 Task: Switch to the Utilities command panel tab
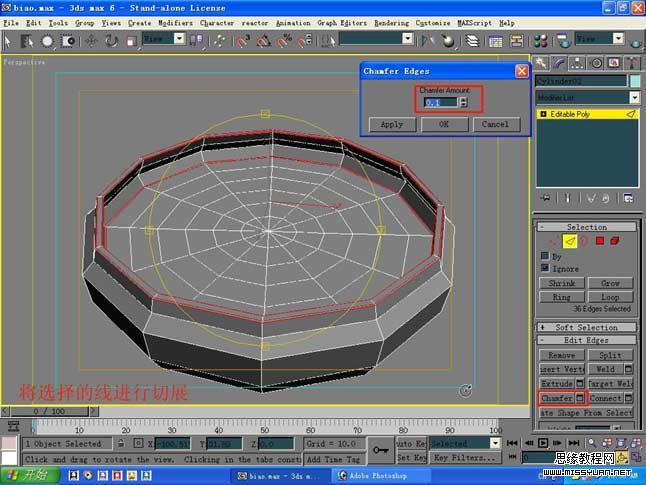coord(632,63)
